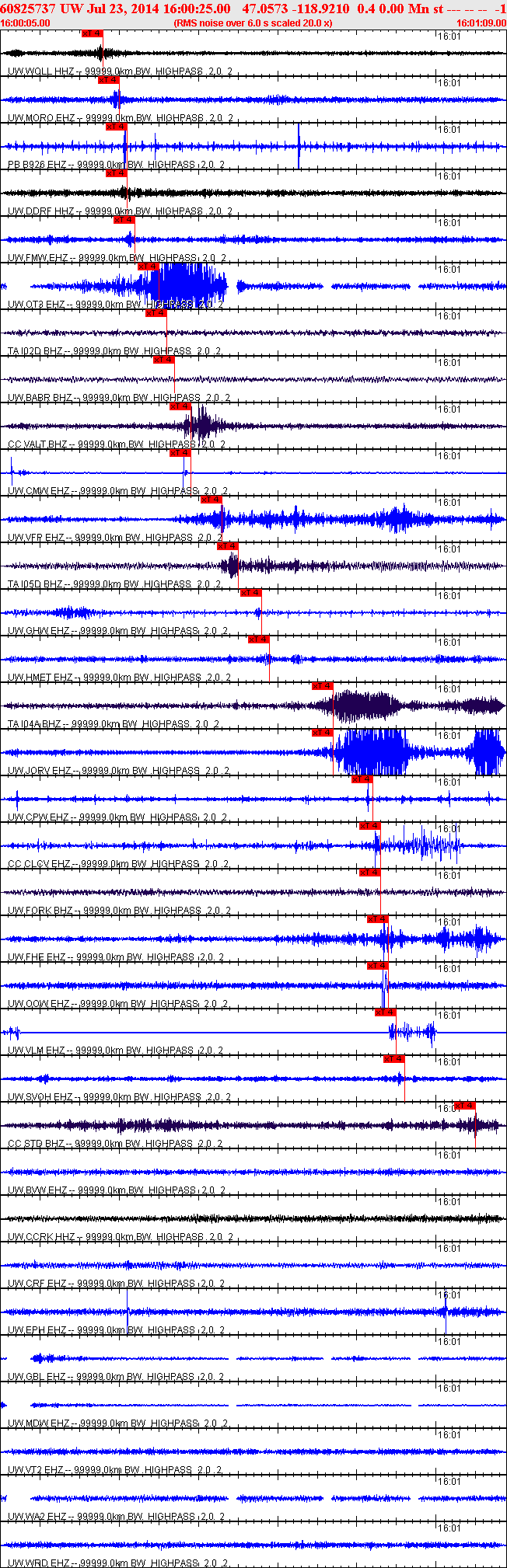Viewport: 507px width, 1568px height.
Task: Select the 'CC.STD BHZ' station label
Action: click(37, 1144)
